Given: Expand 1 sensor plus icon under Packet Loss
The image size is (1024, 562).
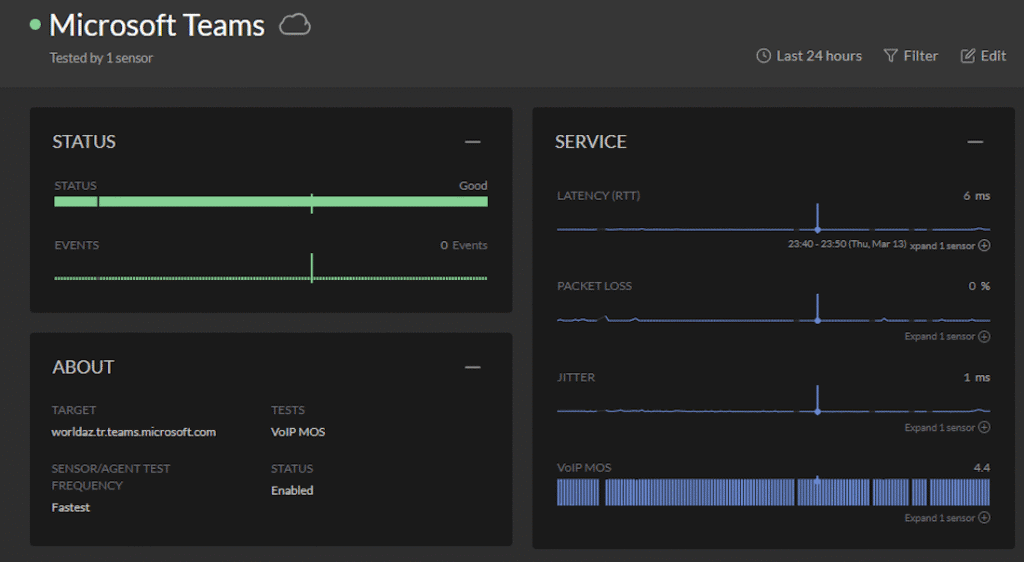Looking at the screenshot, I should click(x=984, y=336).
